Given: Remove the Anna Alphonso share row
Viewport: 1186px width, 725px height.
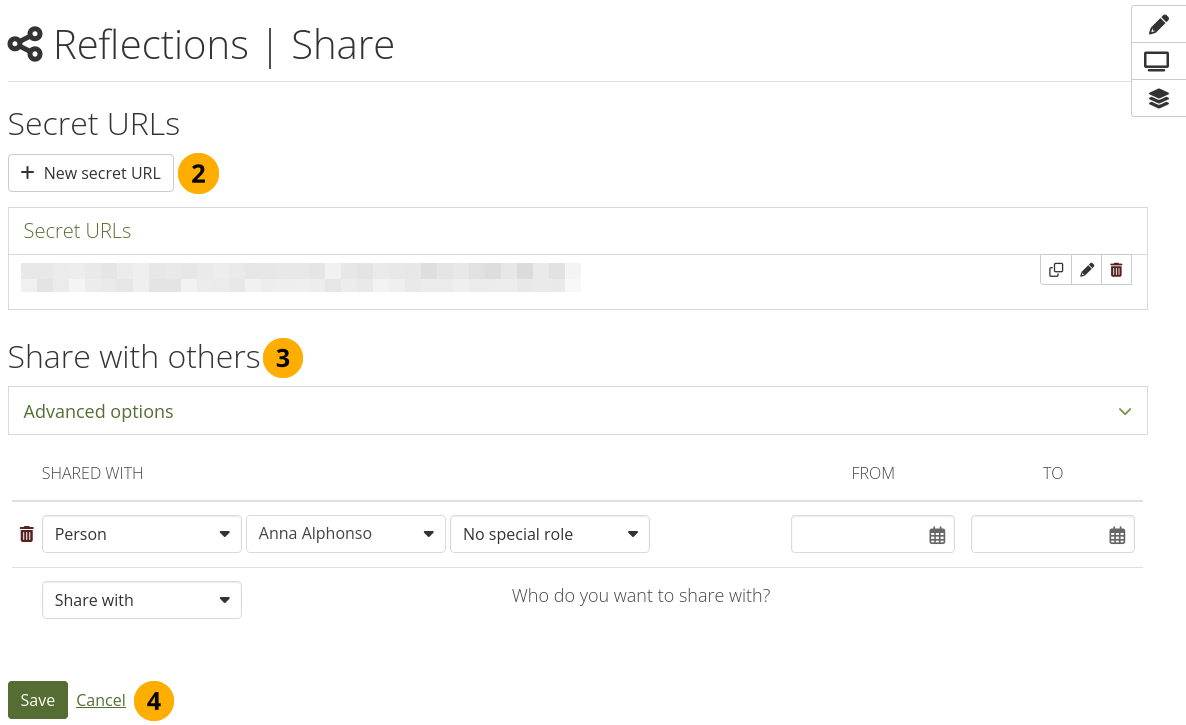Looking at the screenshot, I should (27, 534).
